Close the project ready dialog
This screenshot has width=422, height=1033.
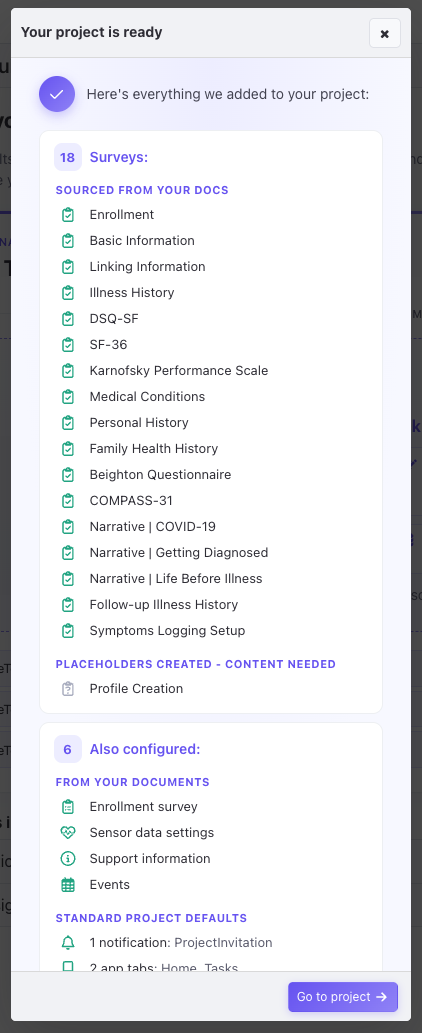click(385, 34)
